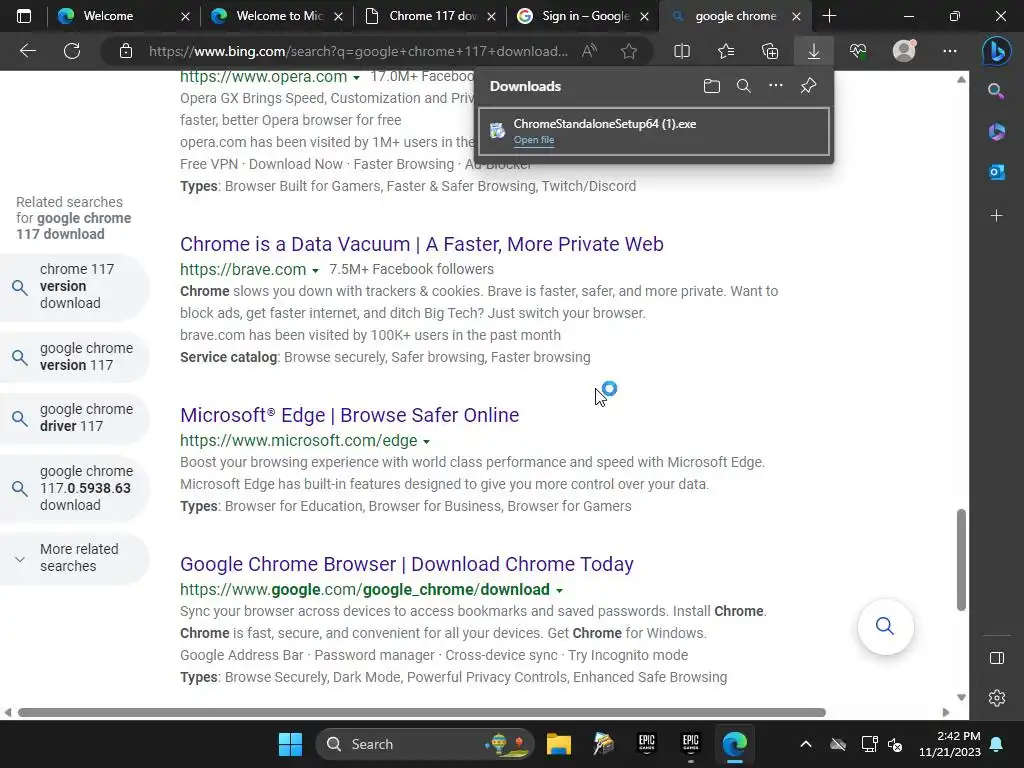This screenshot has height=768, width=1024.
Task: Close the Sign in – Google tab
Action: pos(645,16)
